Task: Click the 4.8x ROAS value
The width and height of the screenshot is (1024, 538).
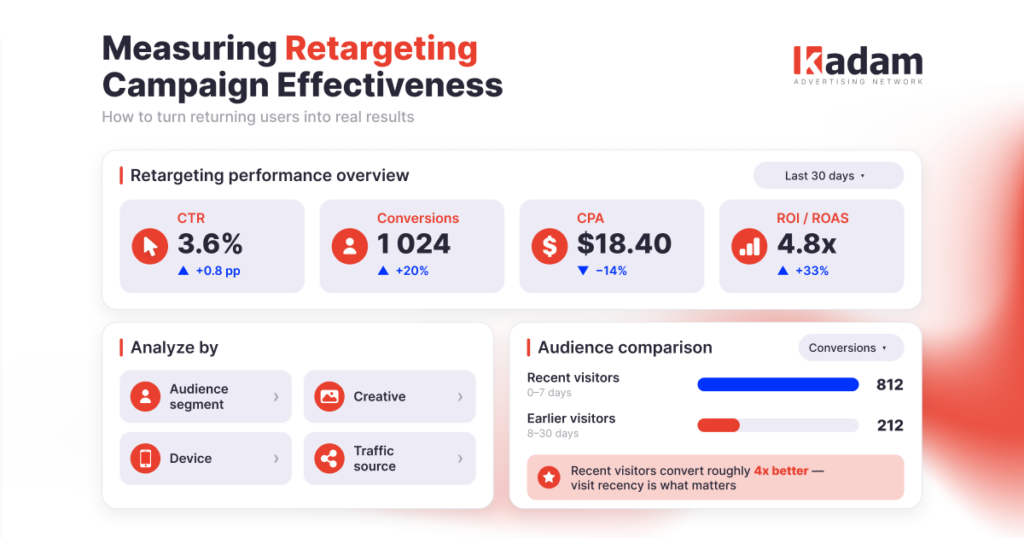Action: [807, 244]
